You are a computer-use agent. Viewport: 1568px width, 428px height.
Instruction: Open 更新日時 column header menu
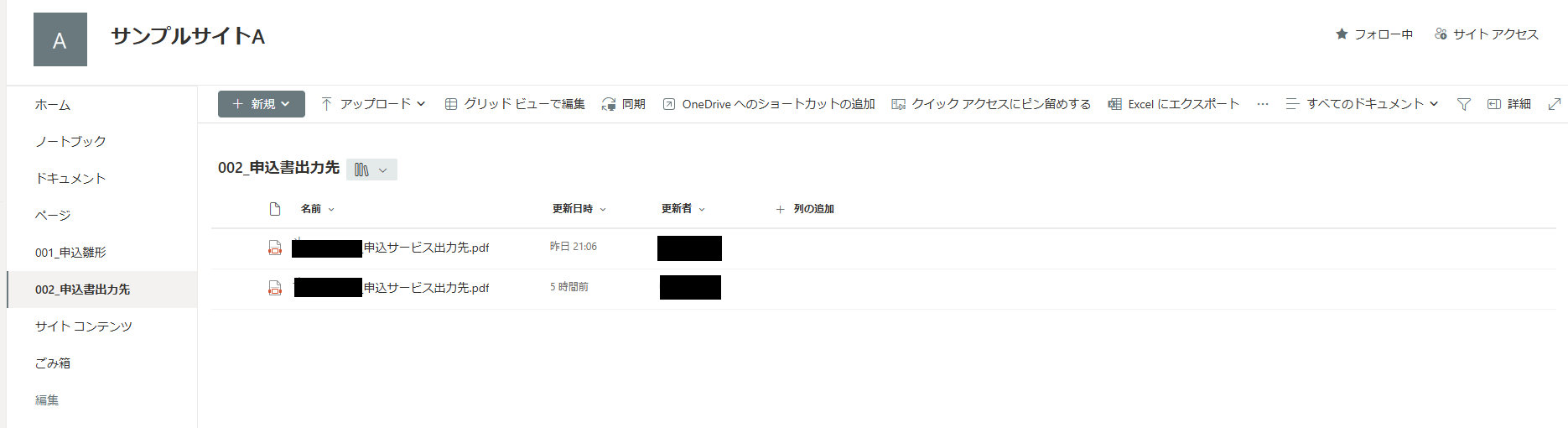tap(579, 209)
